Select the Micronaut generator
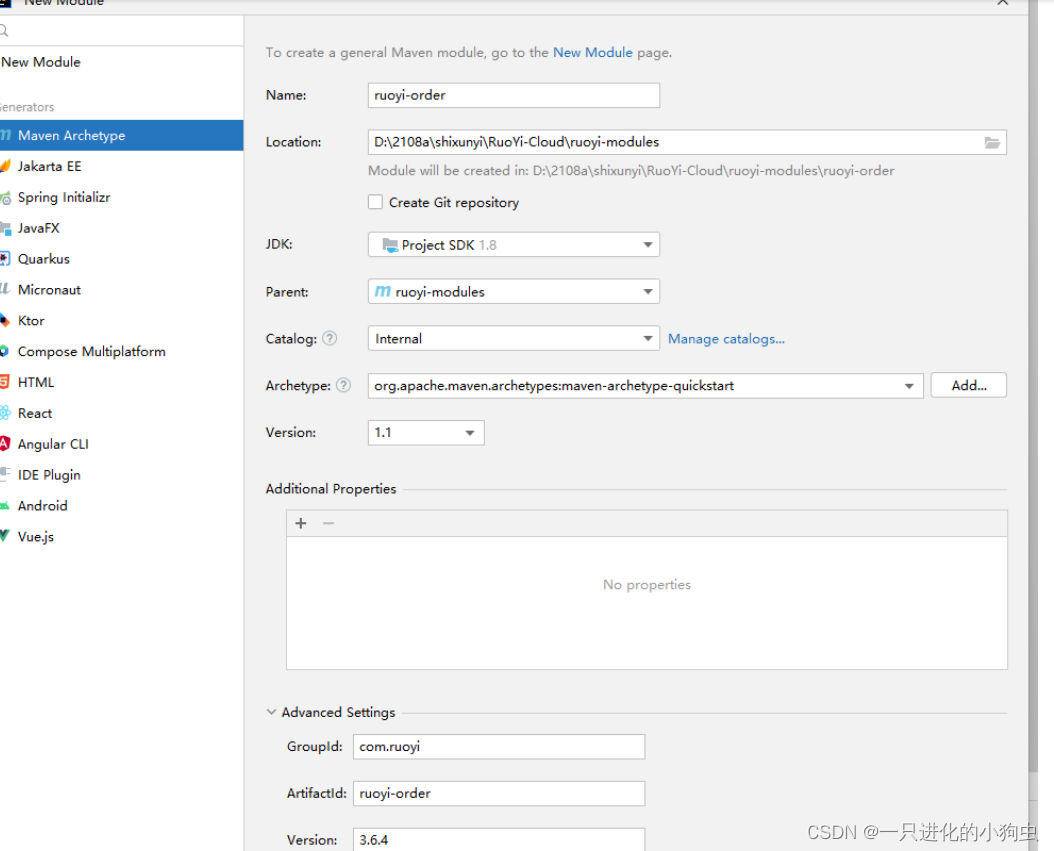 (x=122, y=290)
